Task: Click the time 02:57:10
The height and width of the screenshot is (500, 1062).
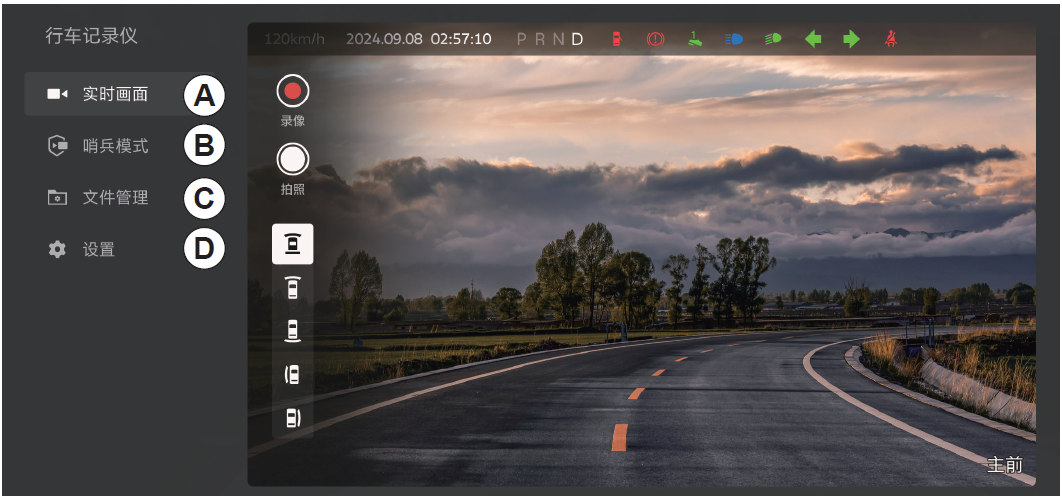Action: [x=461, y=39]
